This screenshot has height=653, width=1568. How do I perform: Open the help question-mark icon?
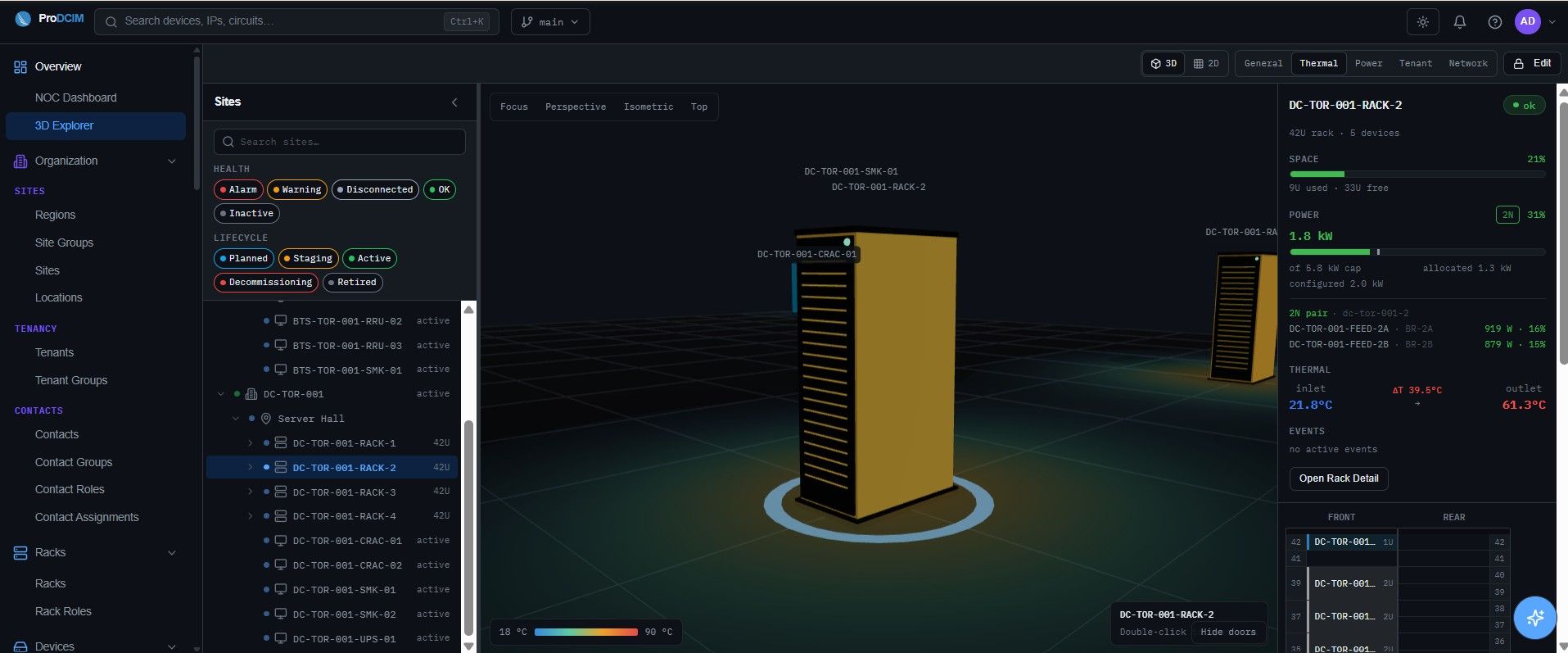(x=1494, y=22)
